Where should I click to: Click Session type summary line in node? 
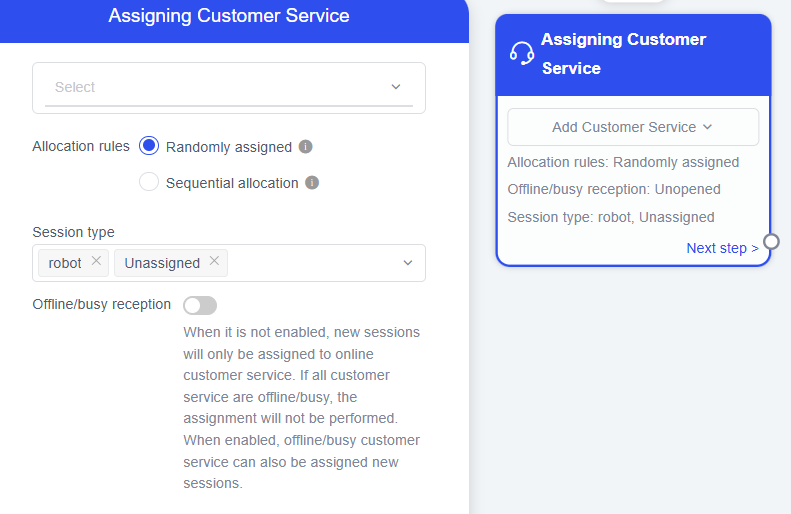[x=610, y=217]
